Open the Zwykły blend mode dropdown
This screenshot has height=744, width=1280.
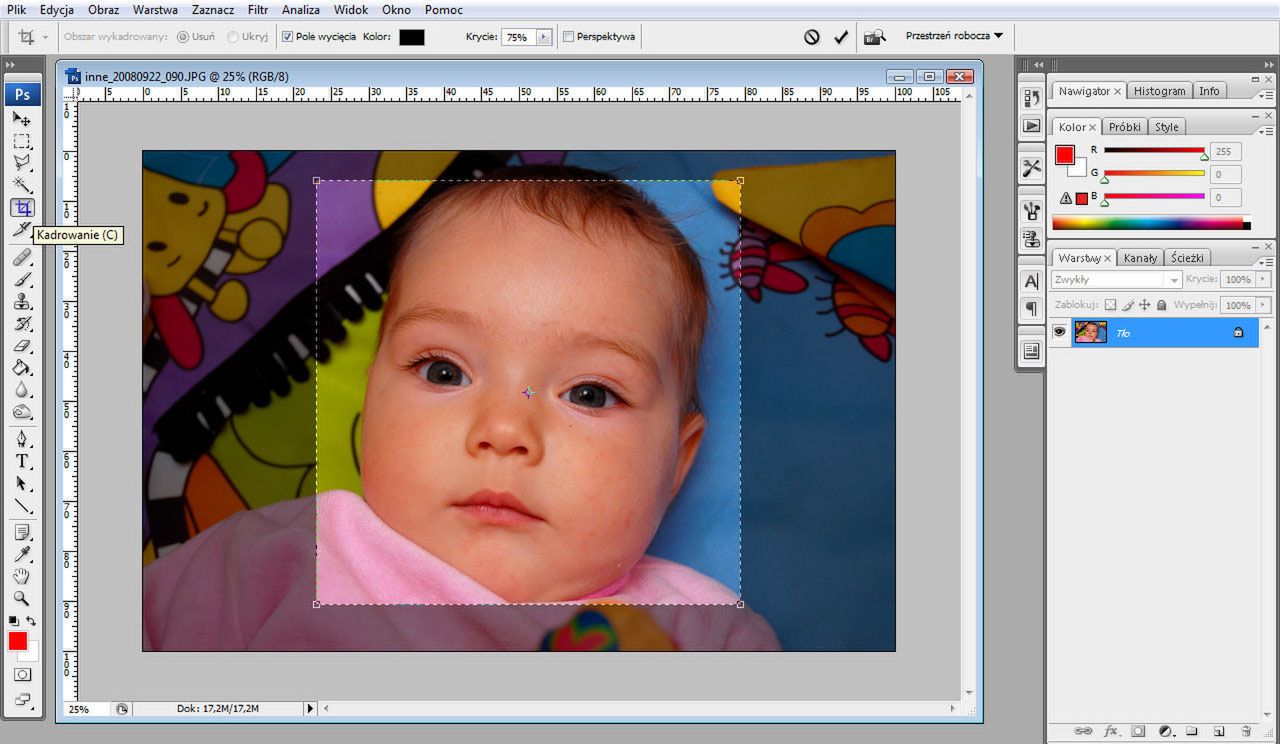click(x=1116, y=280)
